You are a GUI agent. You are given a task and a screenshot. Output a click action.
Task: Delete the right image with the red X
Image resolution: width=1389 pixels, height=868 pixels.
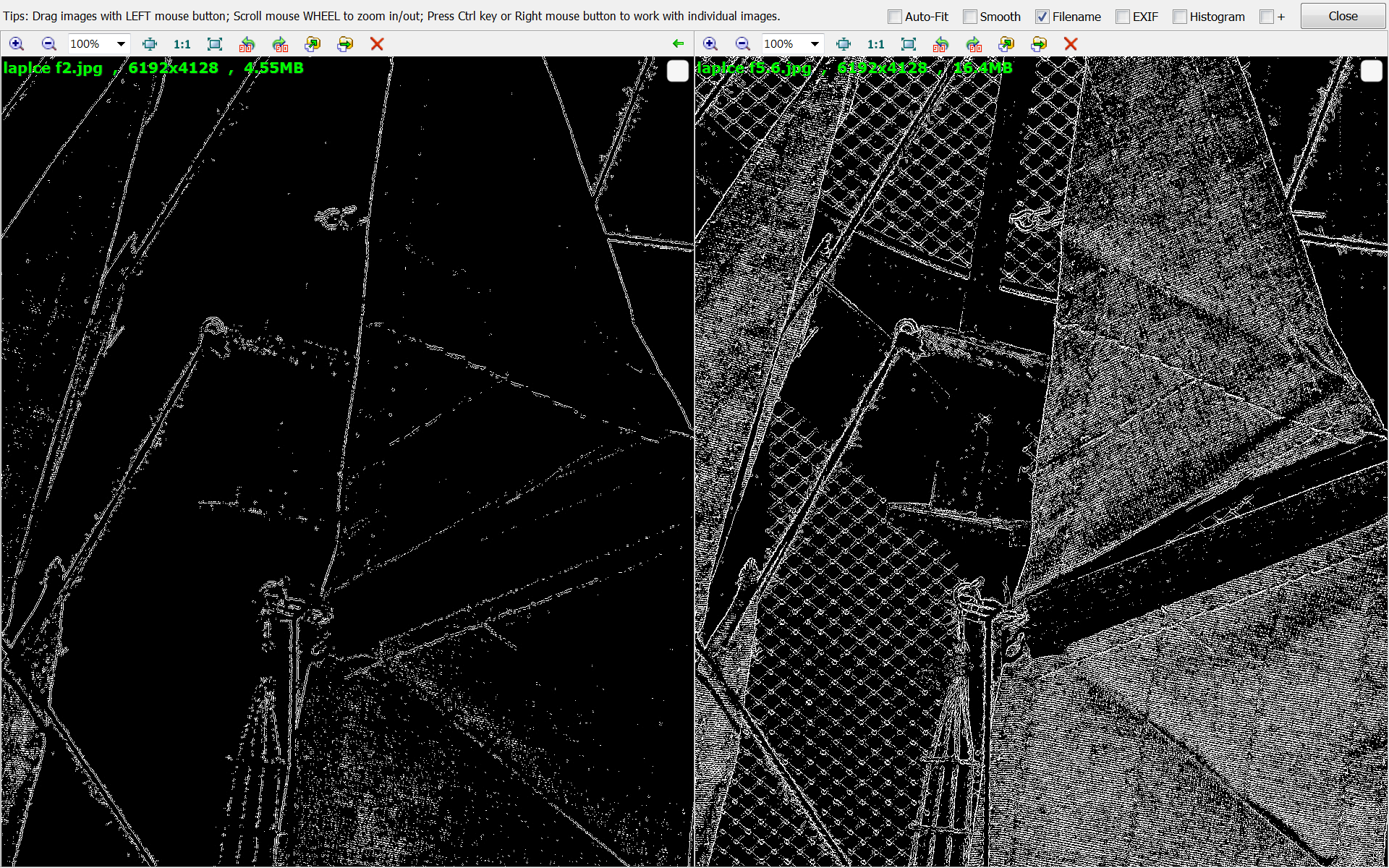[1071, 44]
